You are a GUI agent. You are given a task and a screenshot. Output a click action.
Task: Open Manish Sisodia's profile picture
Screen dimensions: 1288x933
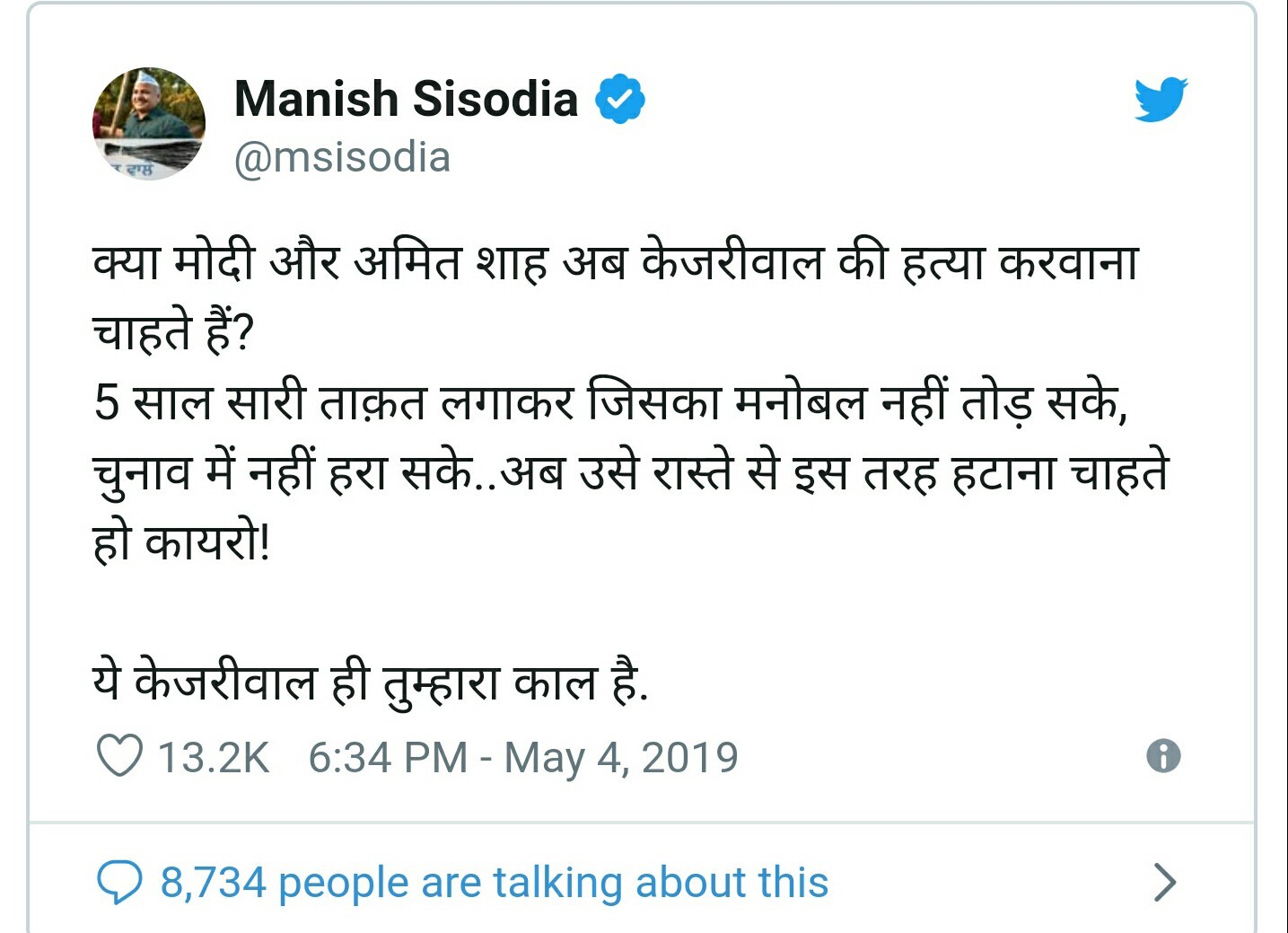(148, 124)
